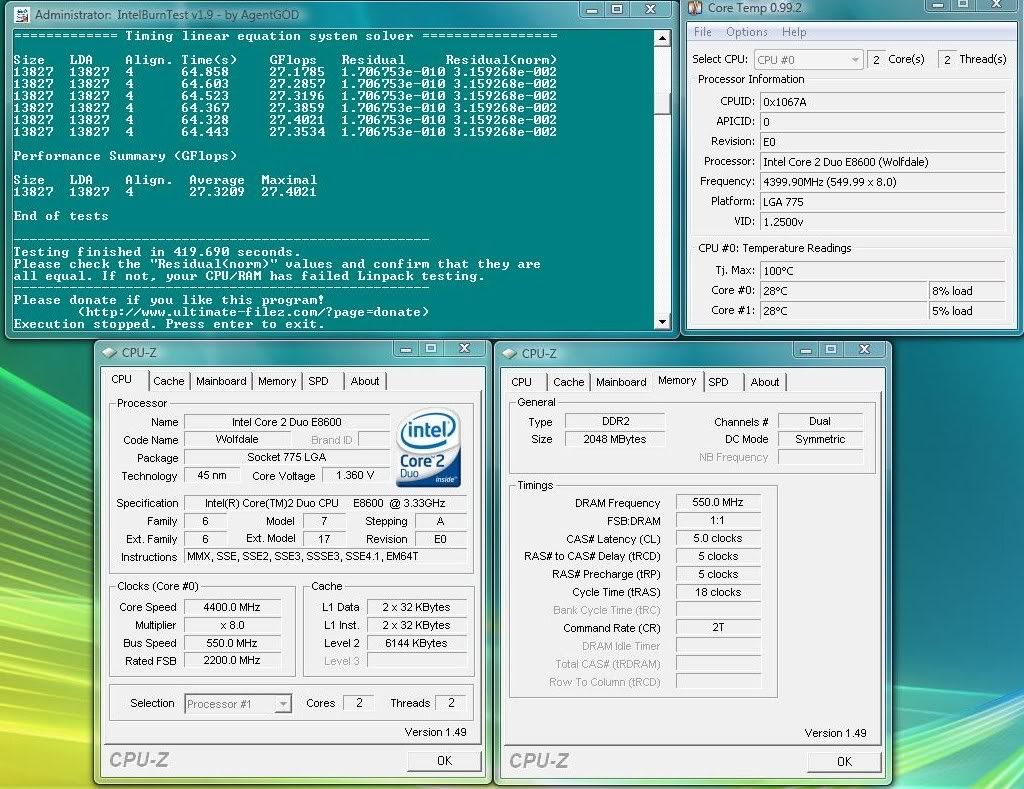The height and width of the screenshot is (789, 1024).
Task: Click the Maximal 27.4021 GFlops value
Action: (289, 192)
